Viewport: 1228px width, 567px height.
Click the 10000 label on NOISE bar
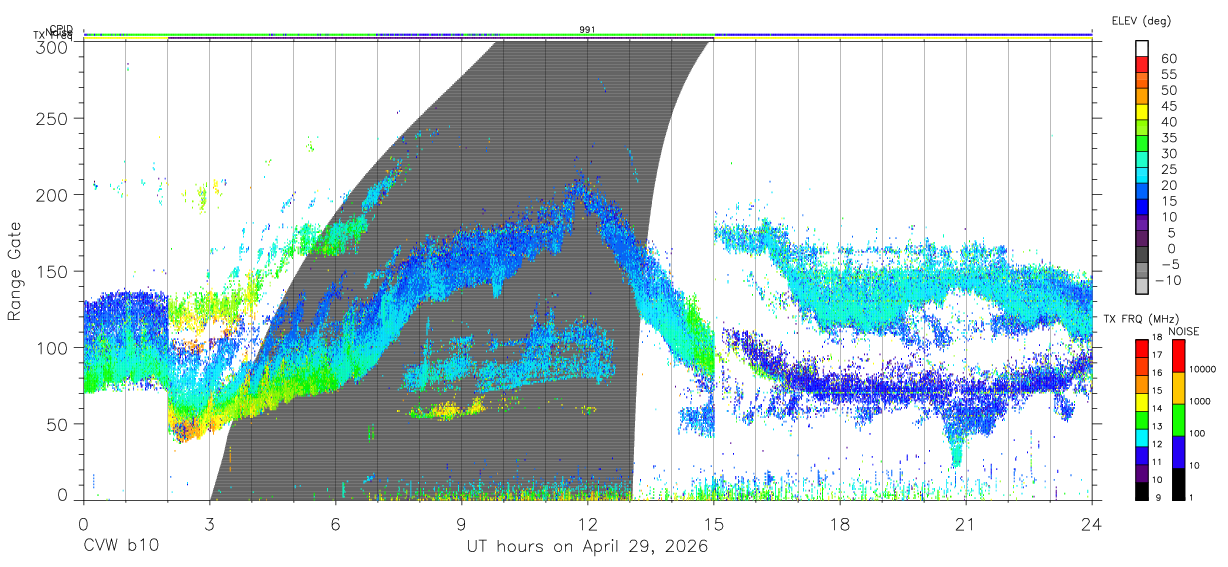point(1203,370)
